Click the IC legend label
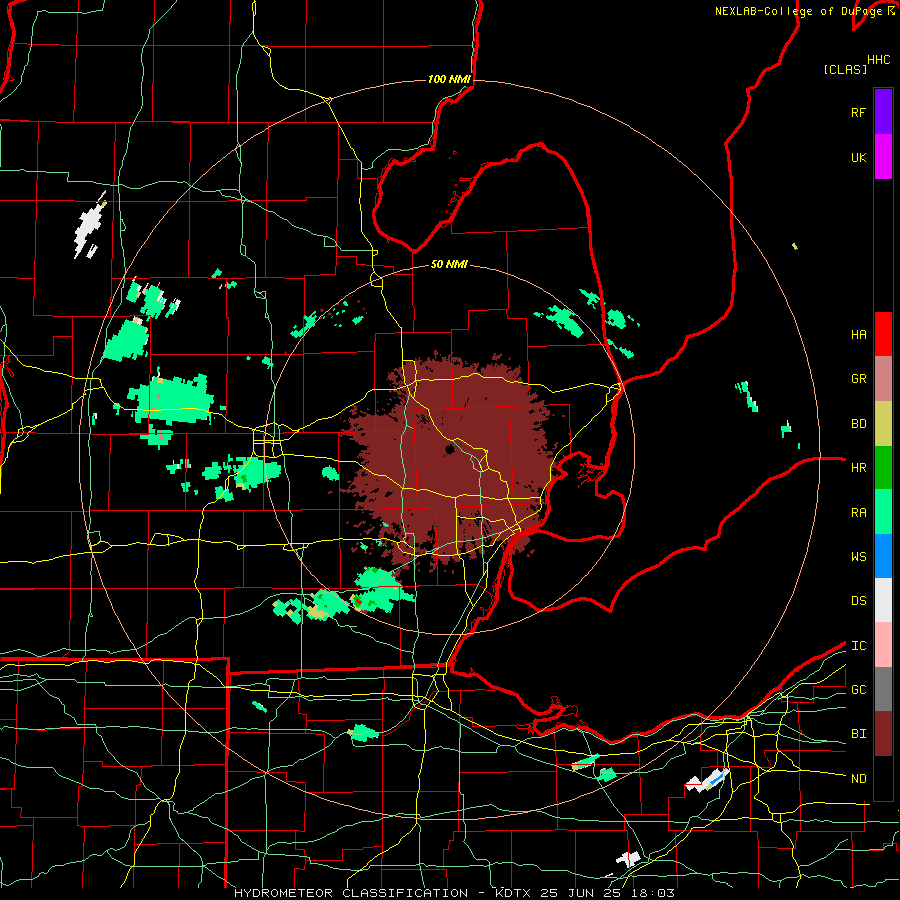The width and height of the screenshot is (900, 900). pyautogui.click(x=858, y=646)
